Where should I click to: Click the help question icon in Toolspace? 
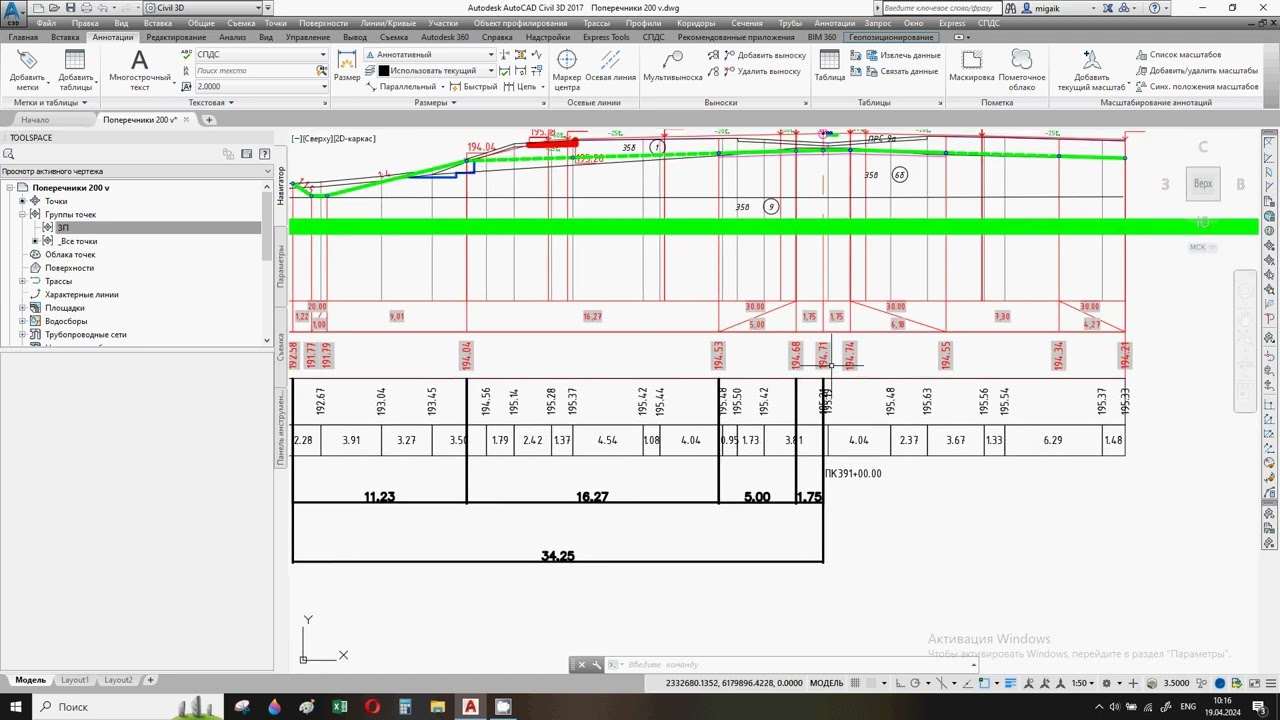coord(264,154)
